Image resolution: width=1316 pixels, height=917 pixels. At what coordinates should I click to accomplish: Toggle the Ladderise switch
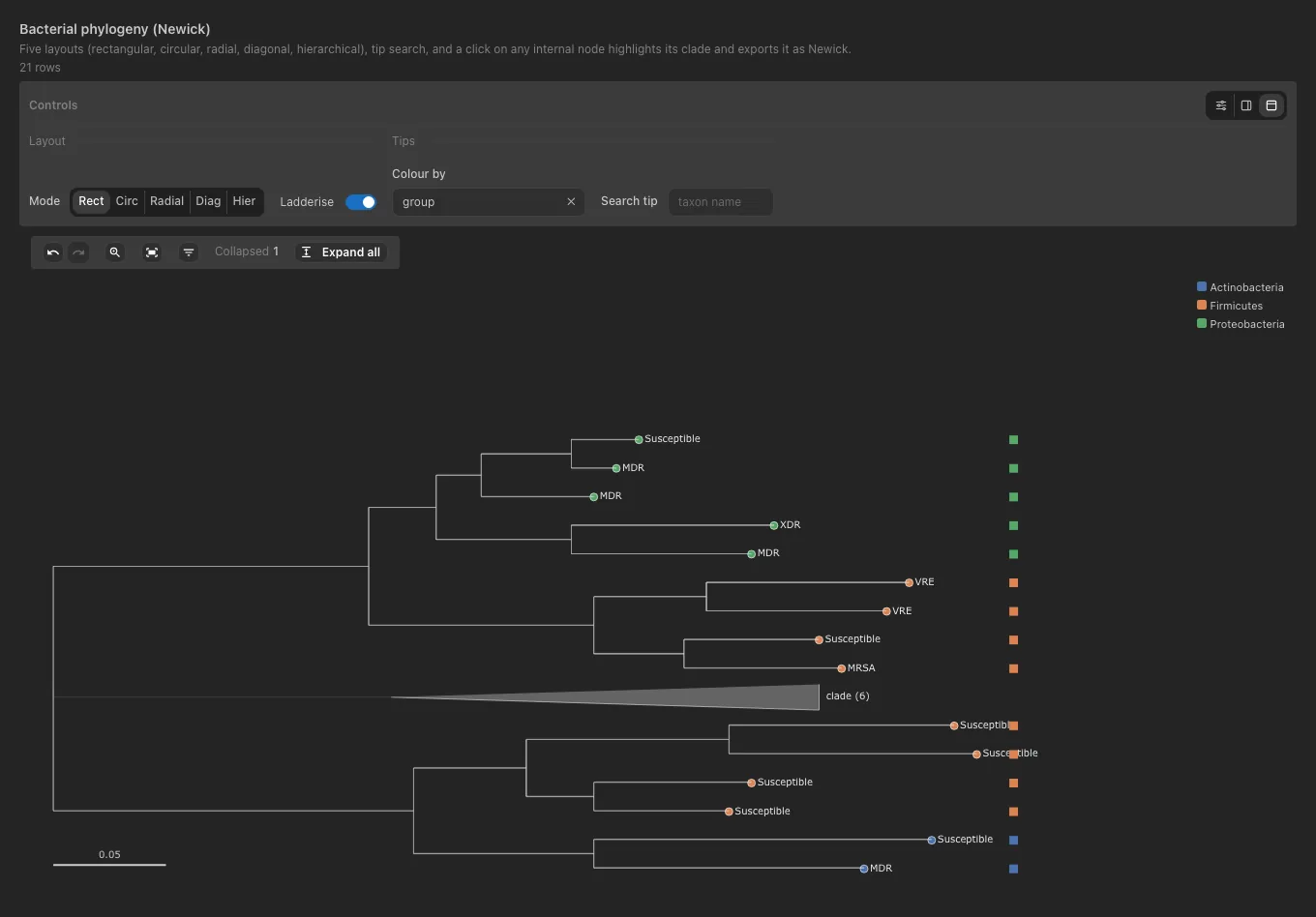coord(361,202)
